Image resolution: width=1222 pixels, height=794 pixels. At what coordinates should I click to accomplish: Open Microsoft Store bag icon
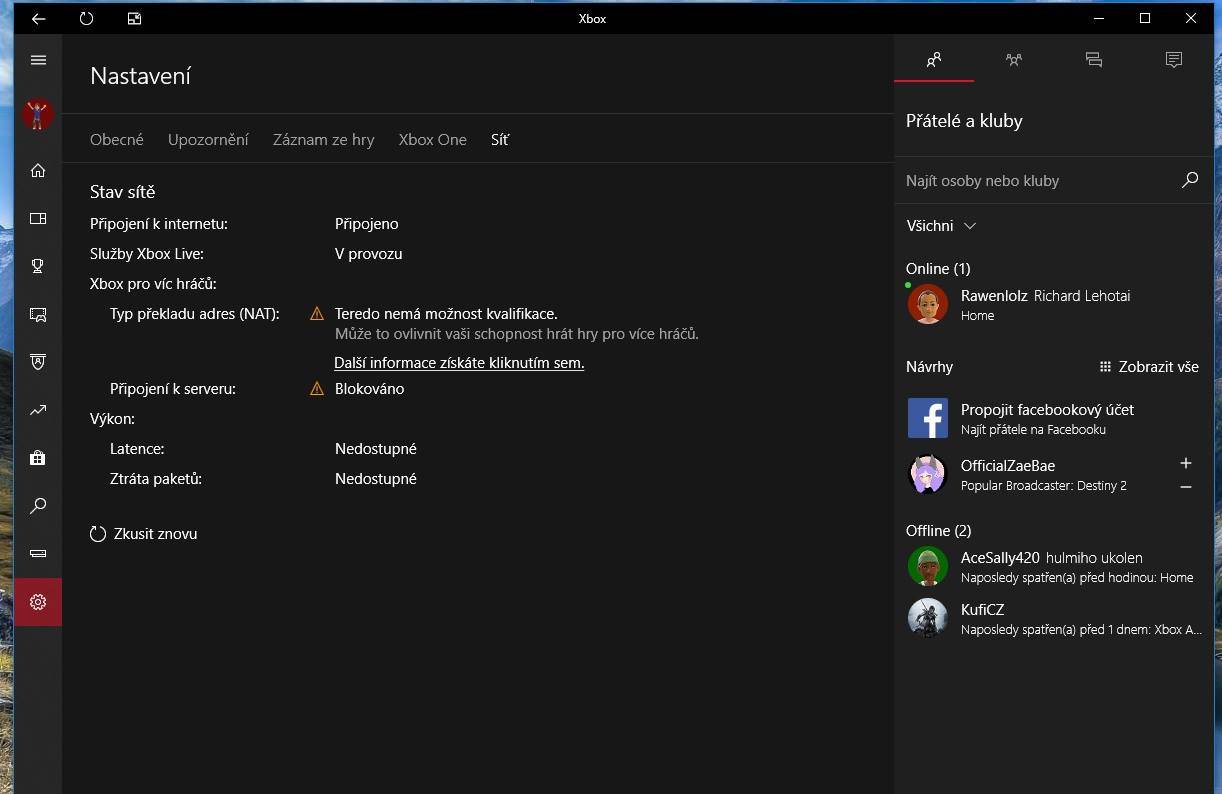click(x=38, y=458)
